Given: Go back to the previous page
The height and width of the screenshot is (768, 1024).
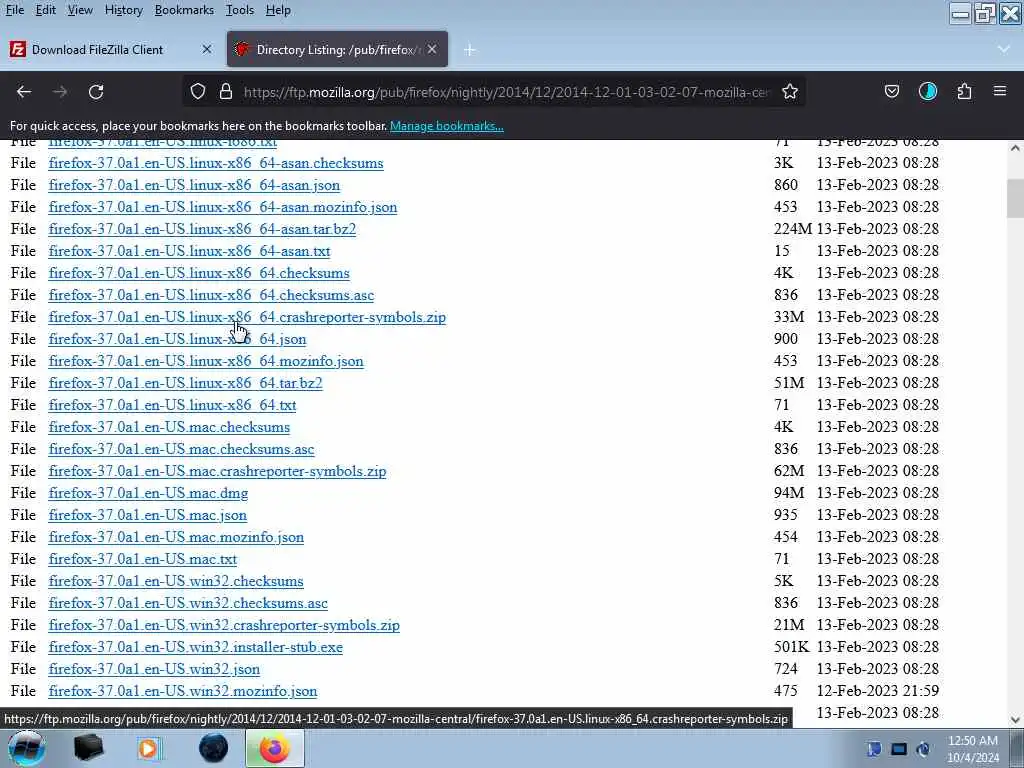Looking at the screenshot, I should click(x=24, y=92).
